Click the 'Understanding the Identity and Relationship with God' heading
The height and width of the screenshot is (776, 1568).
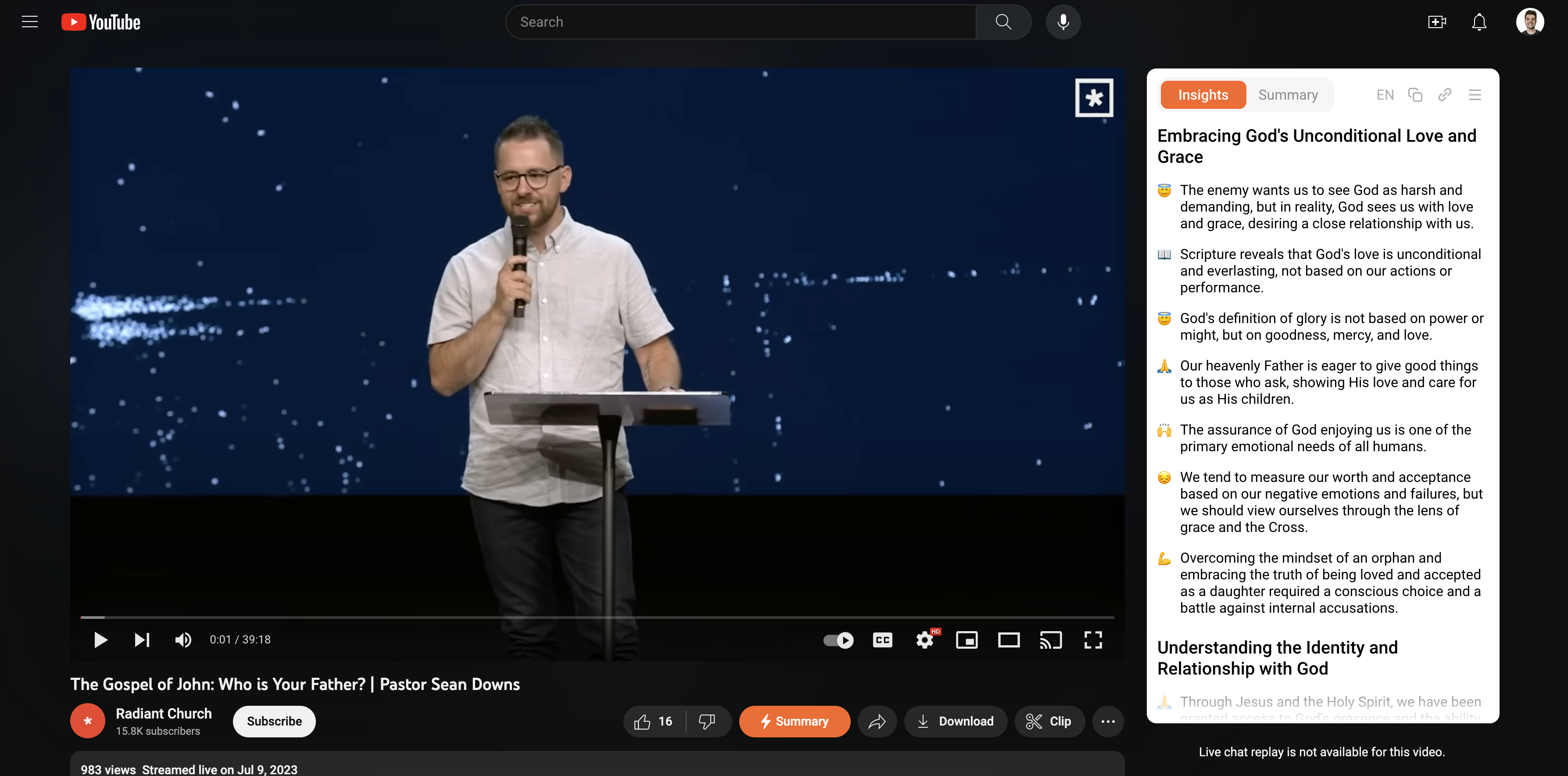pos(1277,658)
